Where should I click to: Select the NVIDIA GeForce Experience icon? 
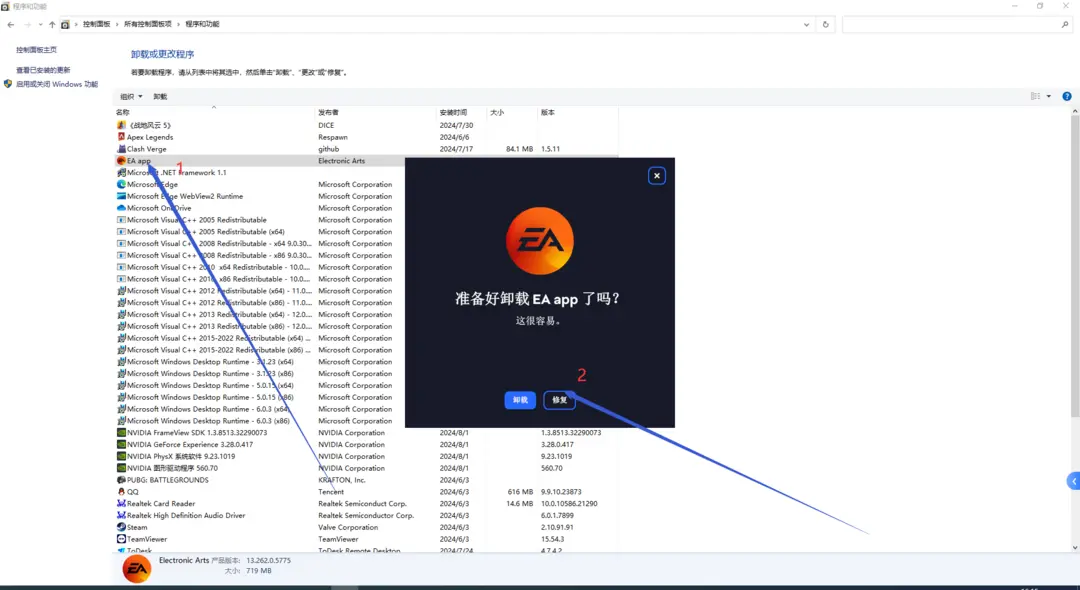click(x=121, y=444)
